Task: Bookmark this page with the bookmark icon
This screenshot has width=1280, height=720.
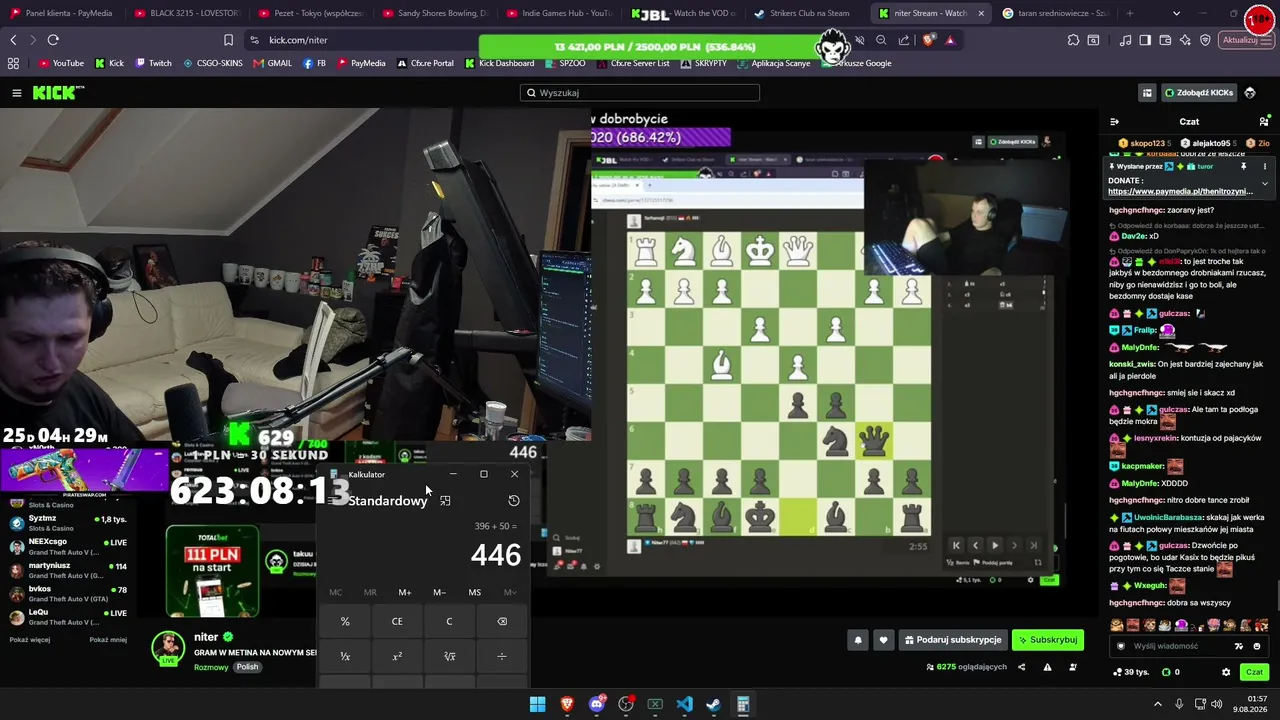Action: point(228,40)
